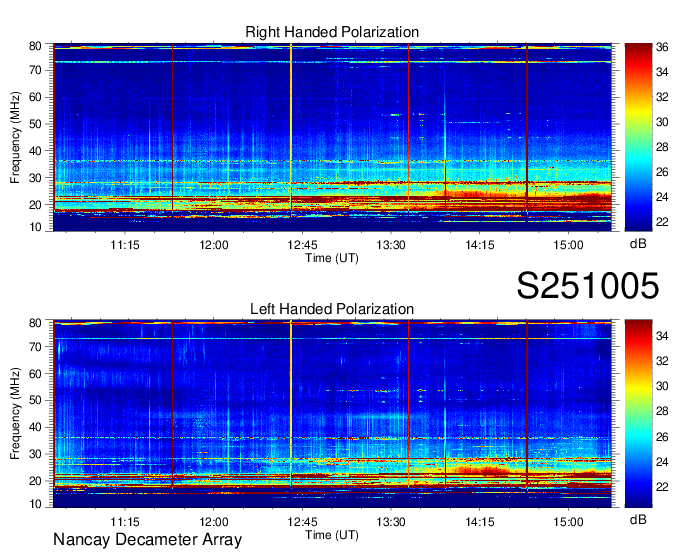The image size is (680, 552).
Task: Click the 22 value on bottom color scale
Action: click(x=660, y=485)
